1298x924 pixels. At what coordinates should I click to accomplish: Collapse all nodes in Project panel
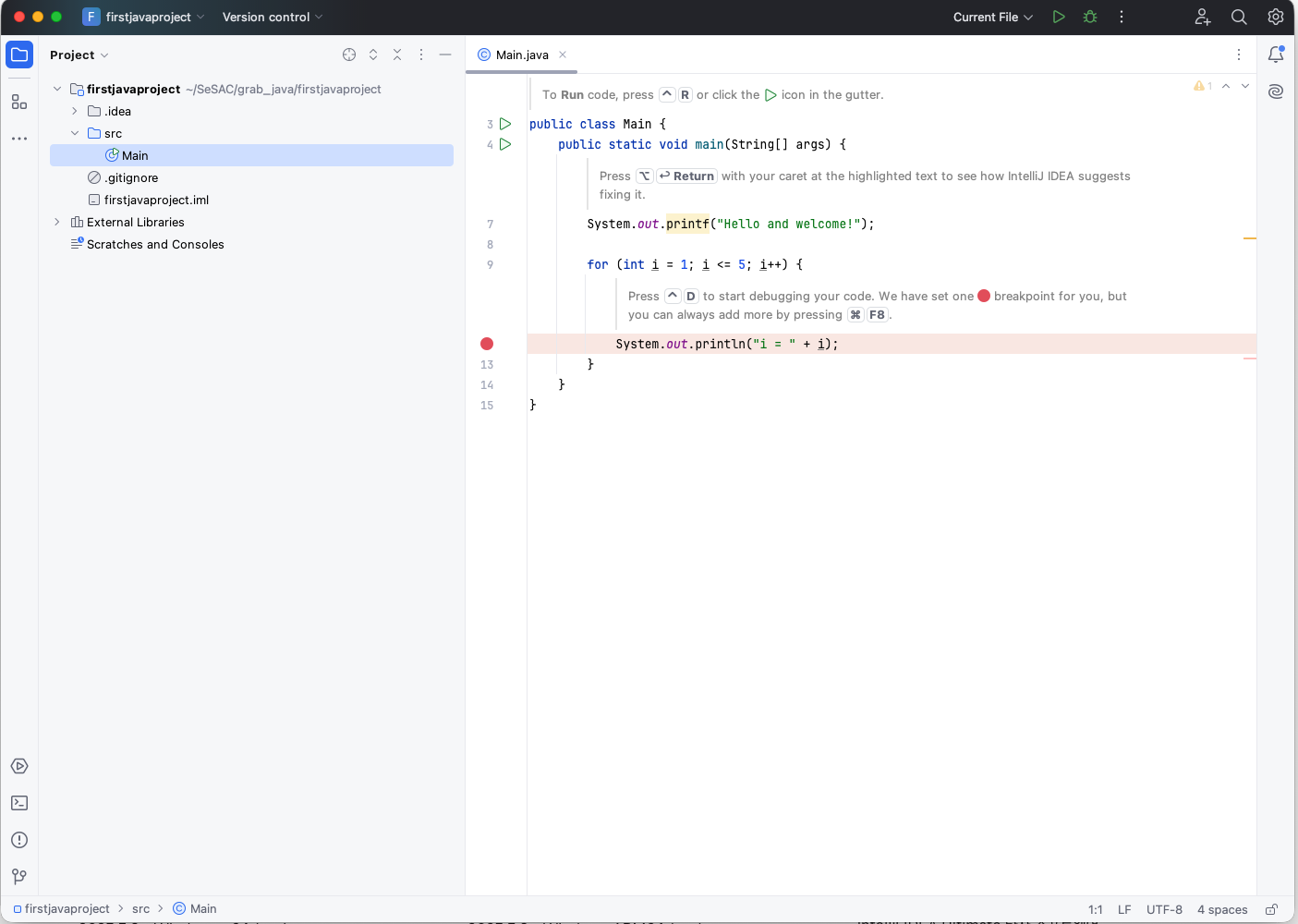point(397,55)
